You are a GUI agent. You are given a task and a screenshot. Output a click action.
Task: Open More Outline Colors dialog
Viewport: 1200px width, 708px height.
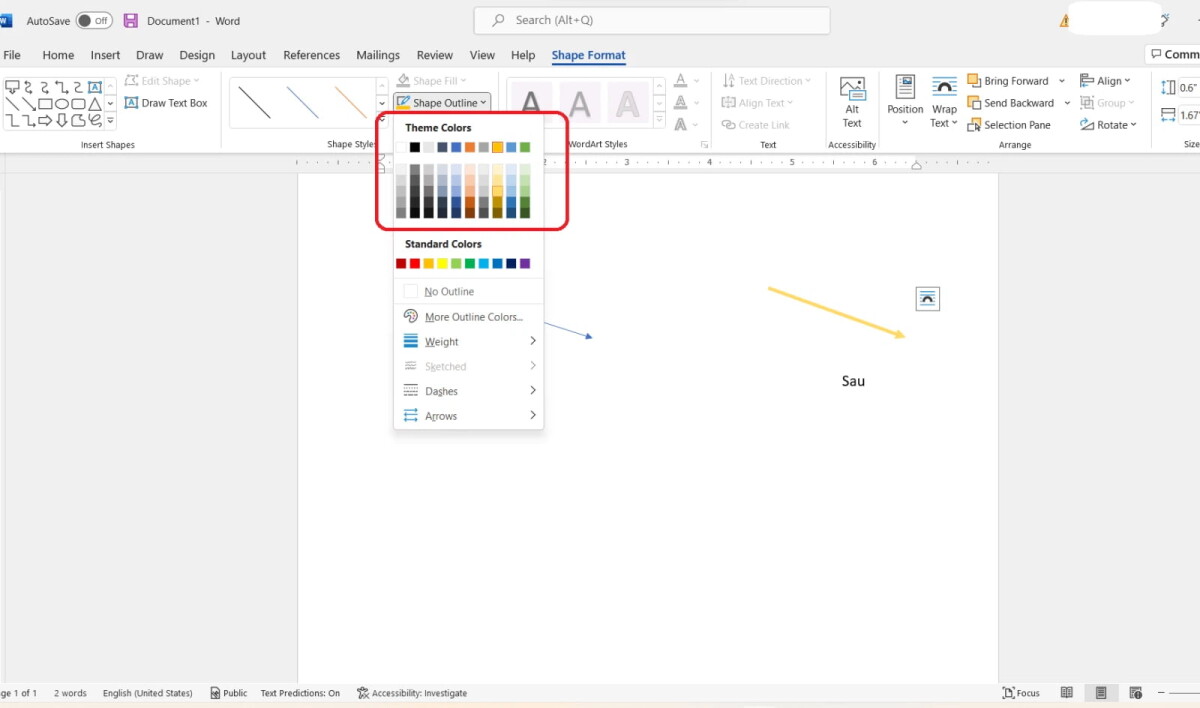(473, 317)
